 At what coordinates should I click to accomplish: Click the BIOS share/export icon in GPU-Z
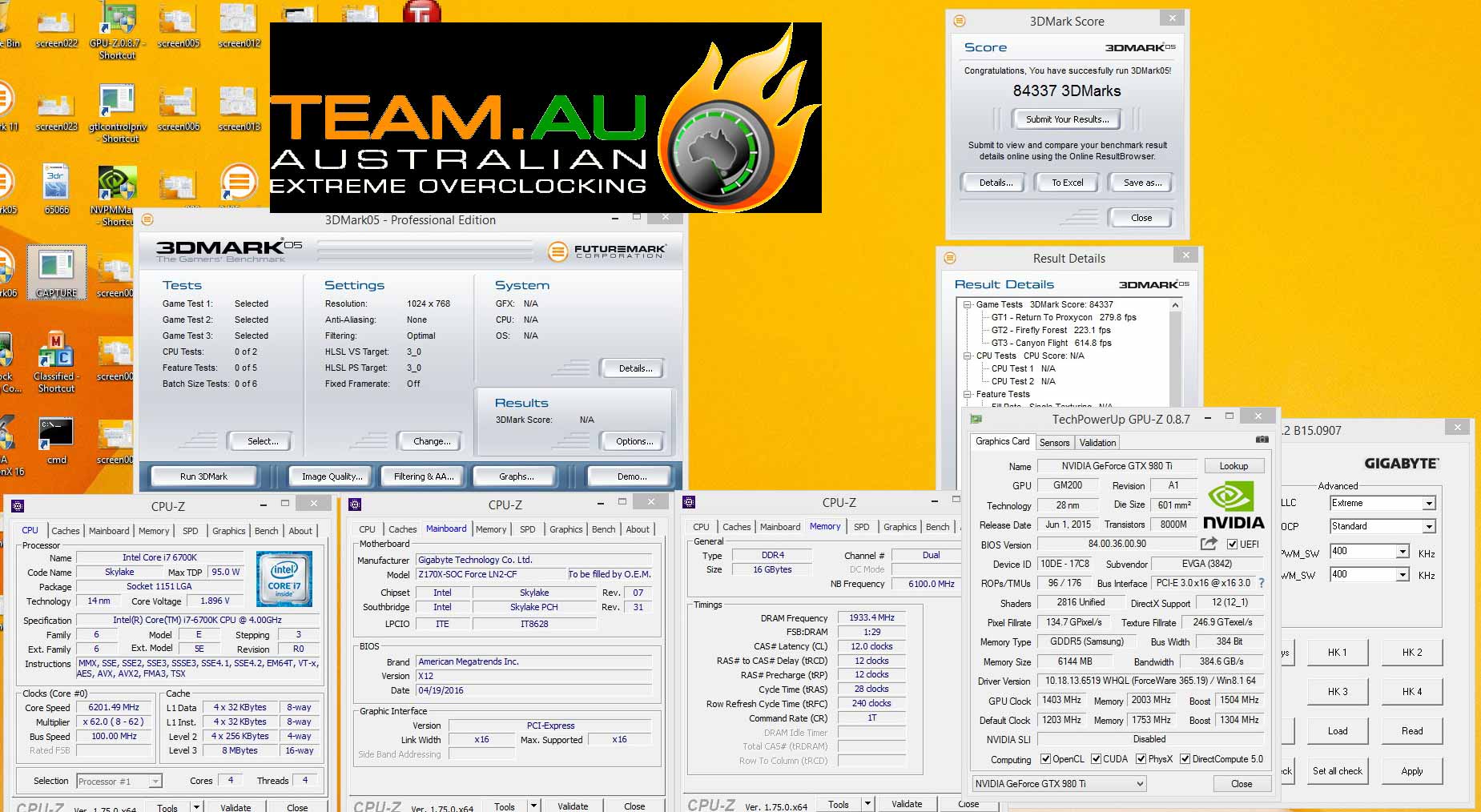coord(1209,544)
